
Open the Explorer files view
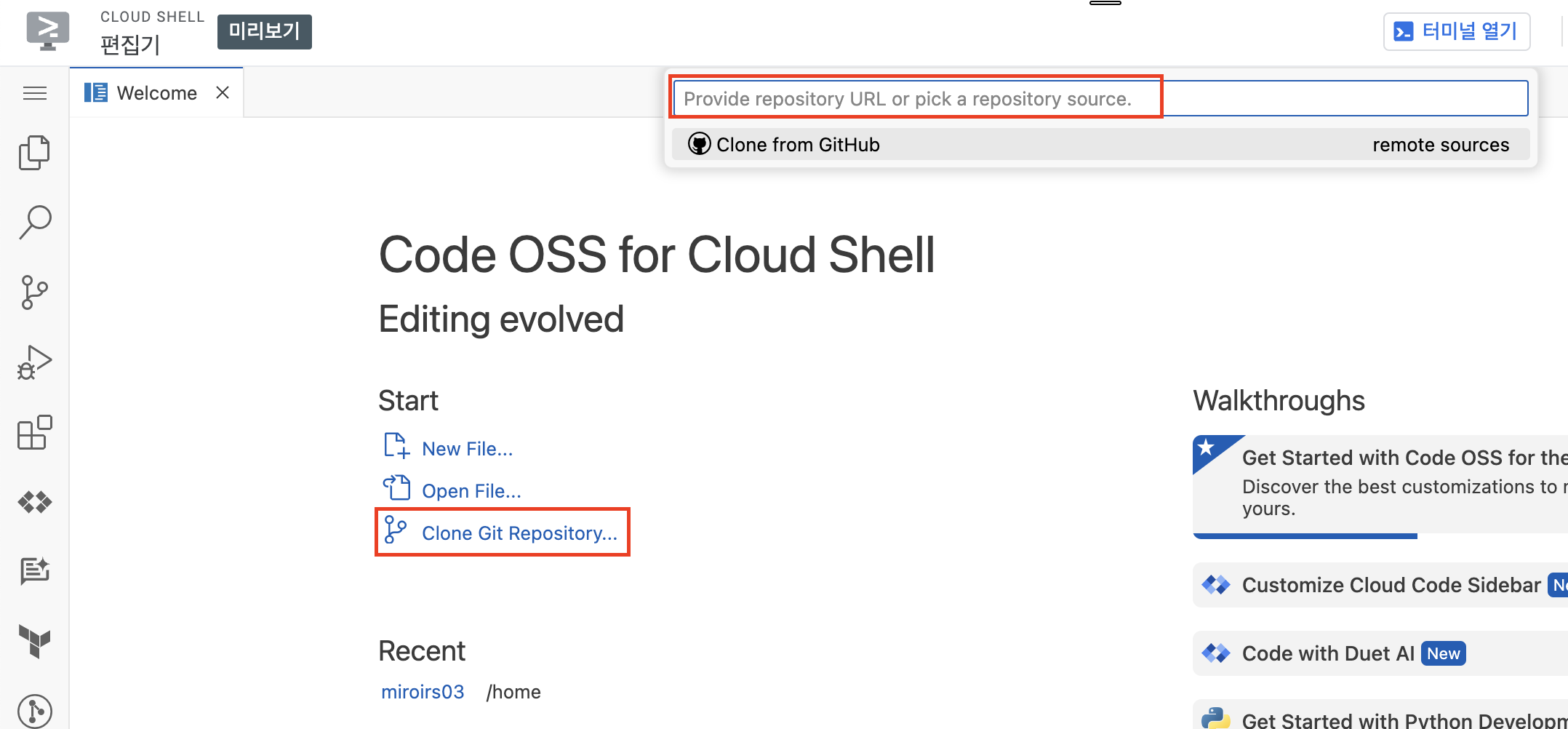[34, 153]
